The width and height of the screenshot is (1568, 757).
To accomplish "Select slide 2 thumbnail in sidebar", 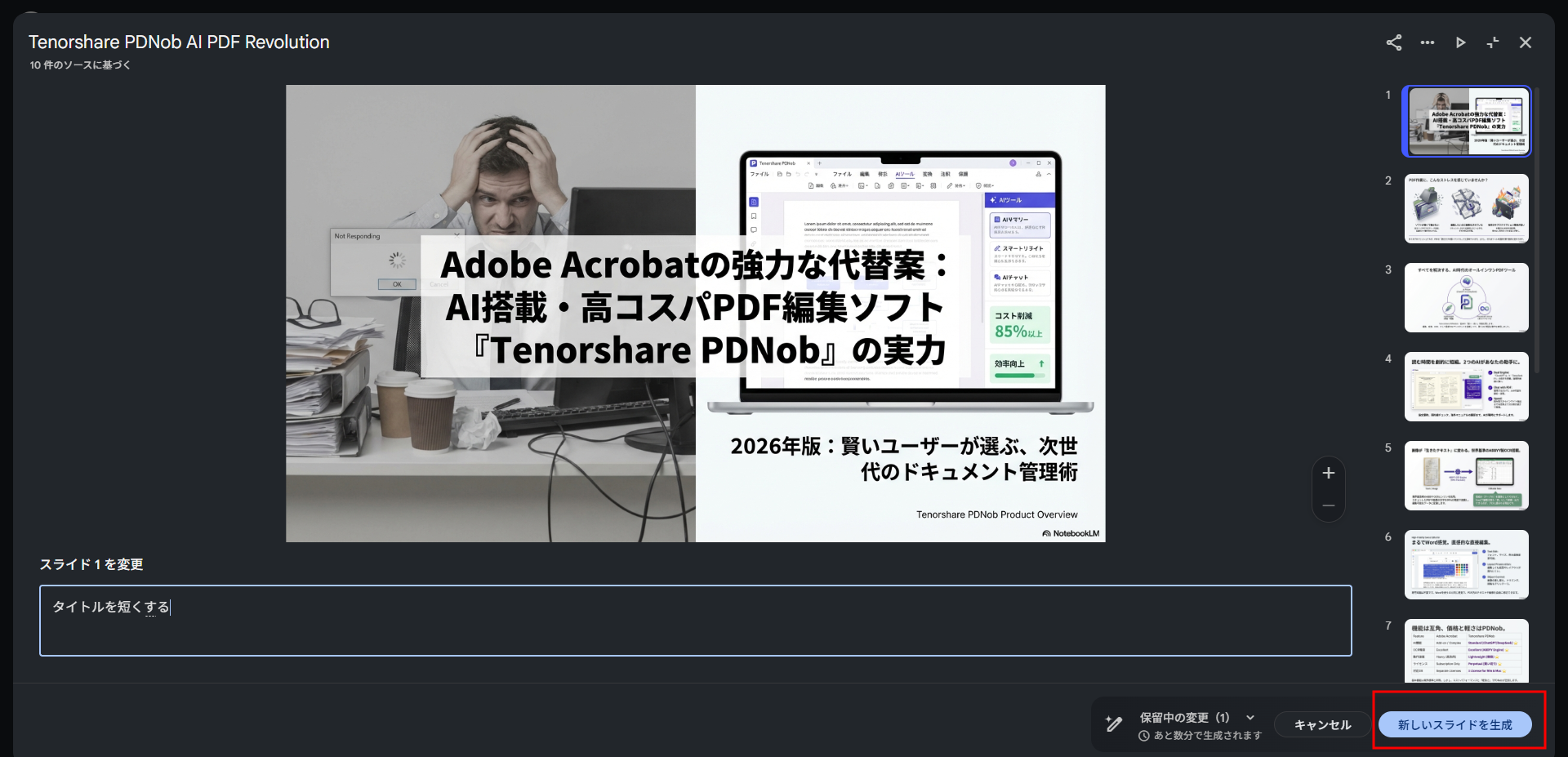I will click(1466, 209).
